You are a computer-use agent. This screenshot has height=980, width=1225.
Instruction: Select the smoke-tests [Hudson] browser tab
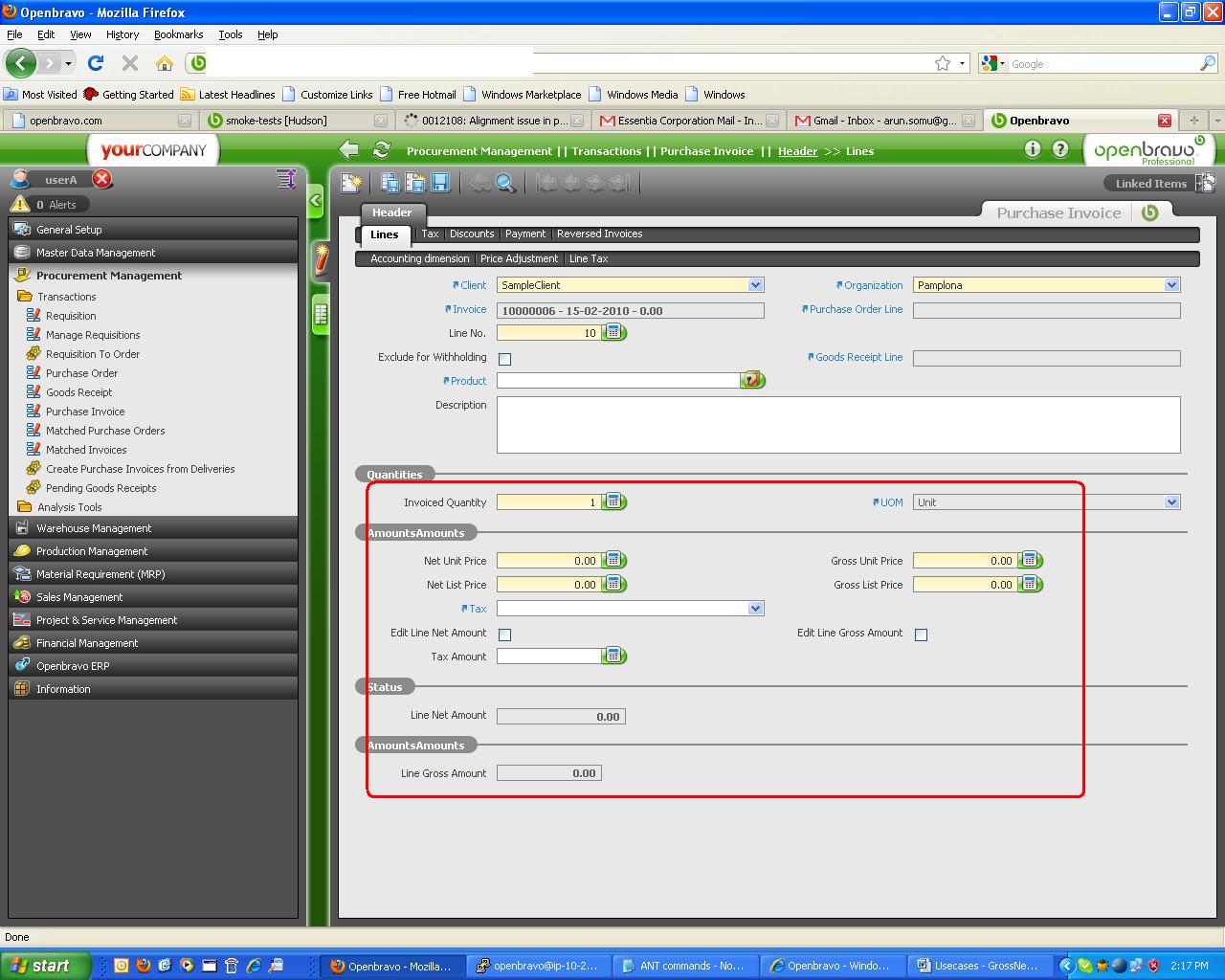(x=297, y=121)
